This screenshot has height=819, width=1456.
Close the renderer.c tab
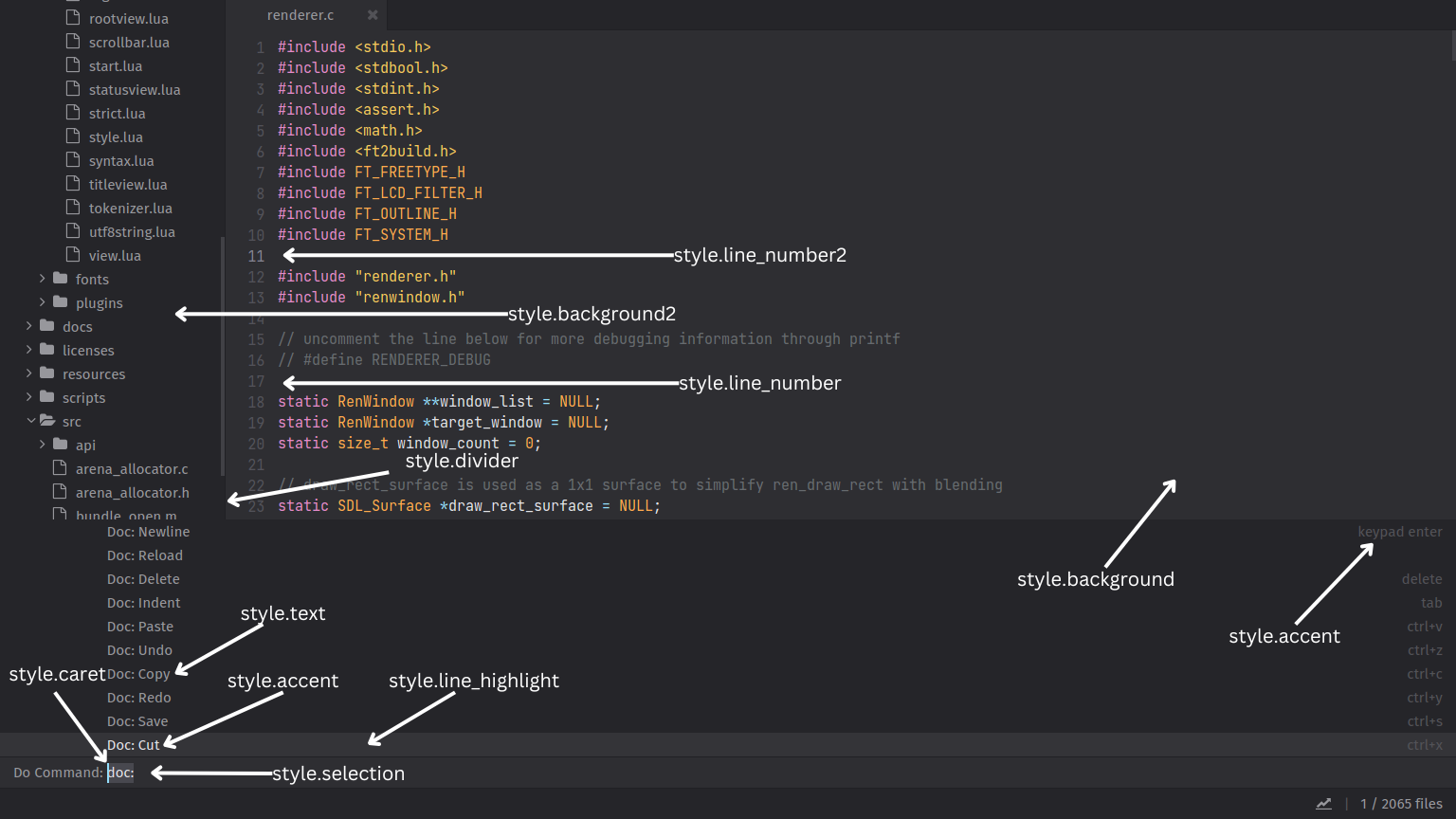(373, 15)
